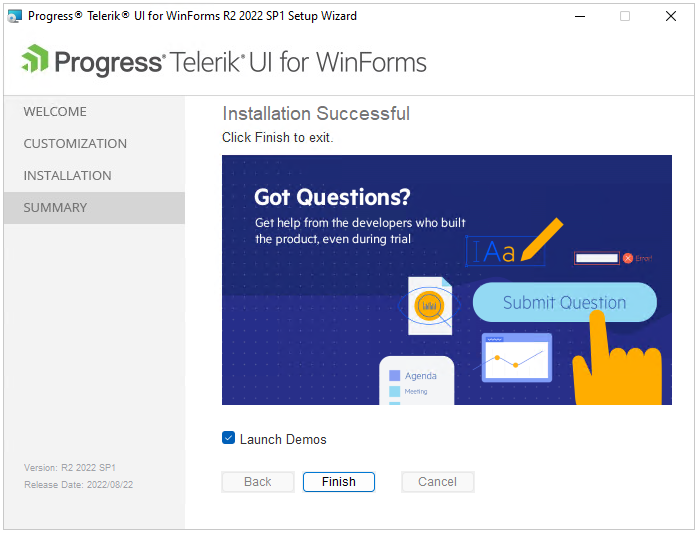Uncheck the Launch Demos checkbox
This screenshot has width=698, height=534.
228,438
